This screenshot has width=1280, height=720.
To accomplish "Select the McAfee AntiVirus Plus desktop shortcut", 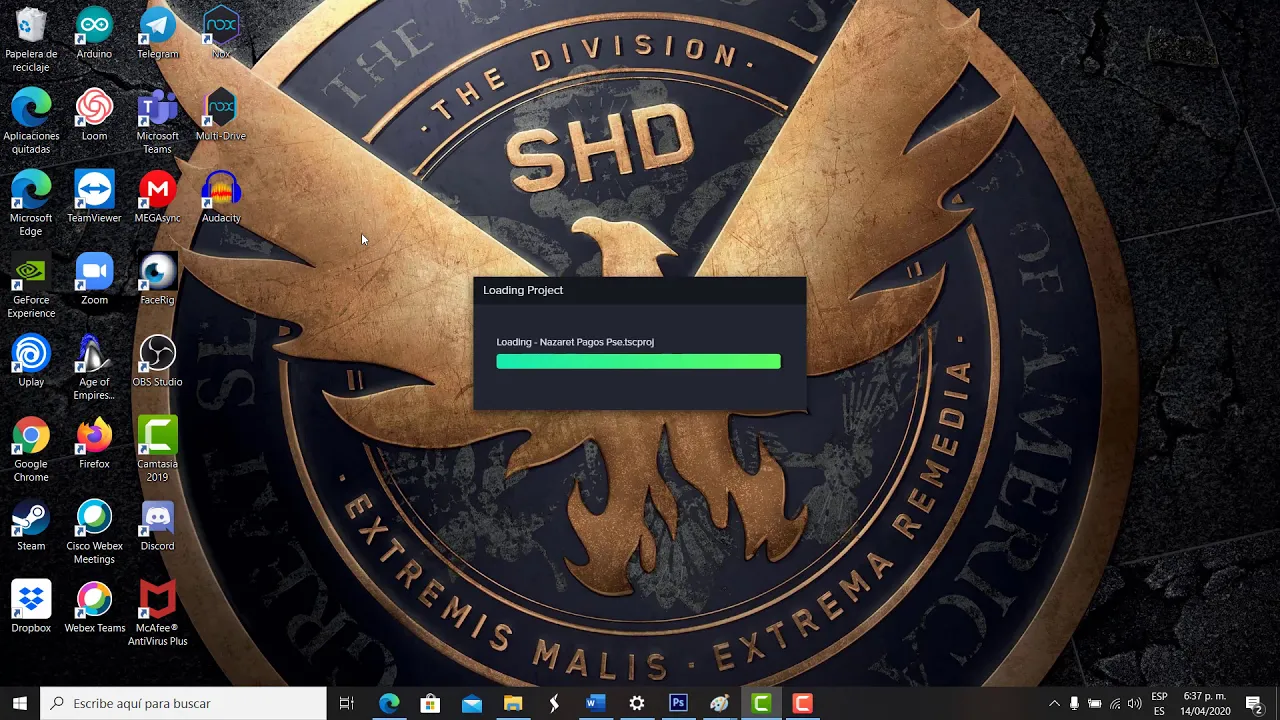I will [x=157, y=614].
